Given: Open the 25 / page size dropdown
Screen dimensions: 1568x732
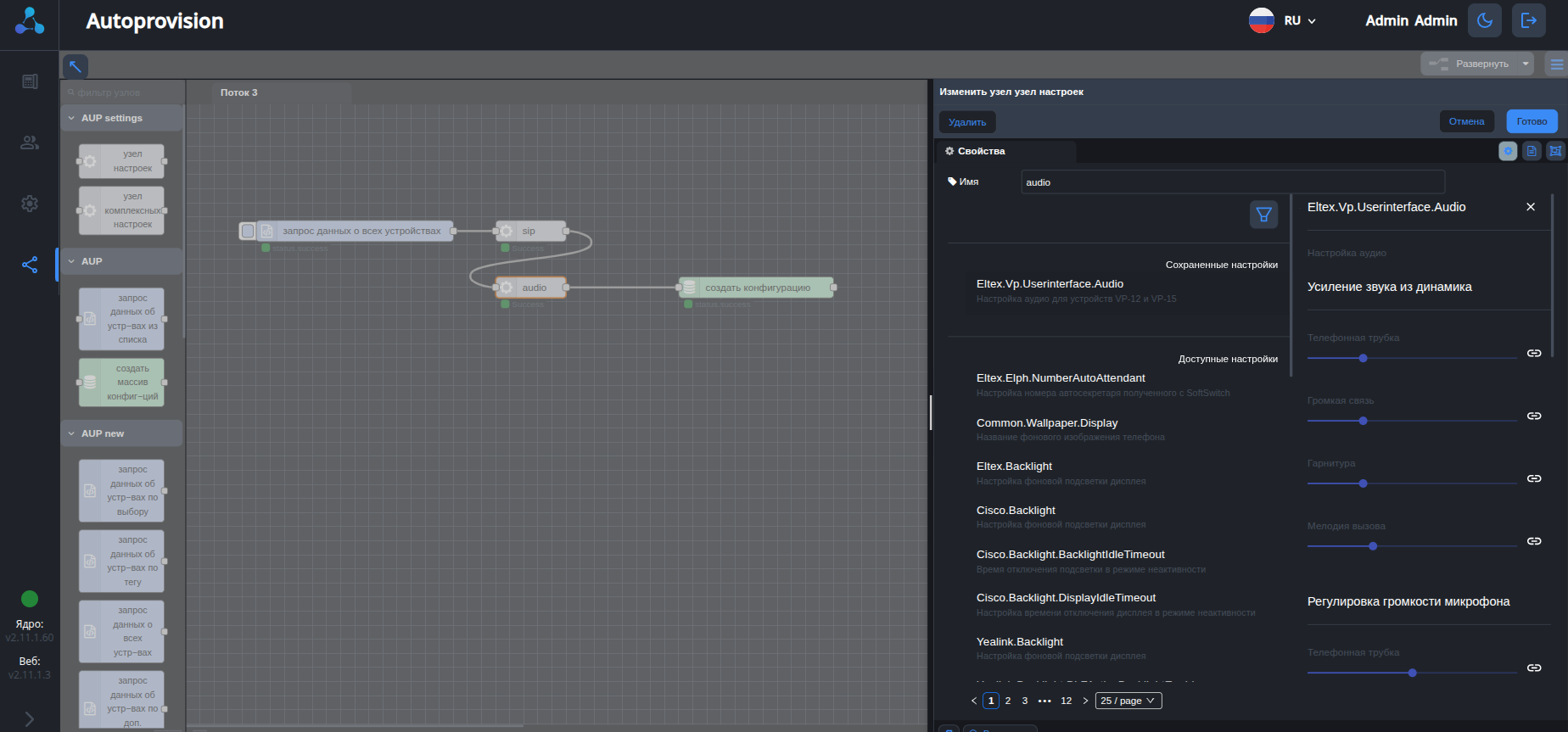Looking at the screenshot, I should (1128, 701).
